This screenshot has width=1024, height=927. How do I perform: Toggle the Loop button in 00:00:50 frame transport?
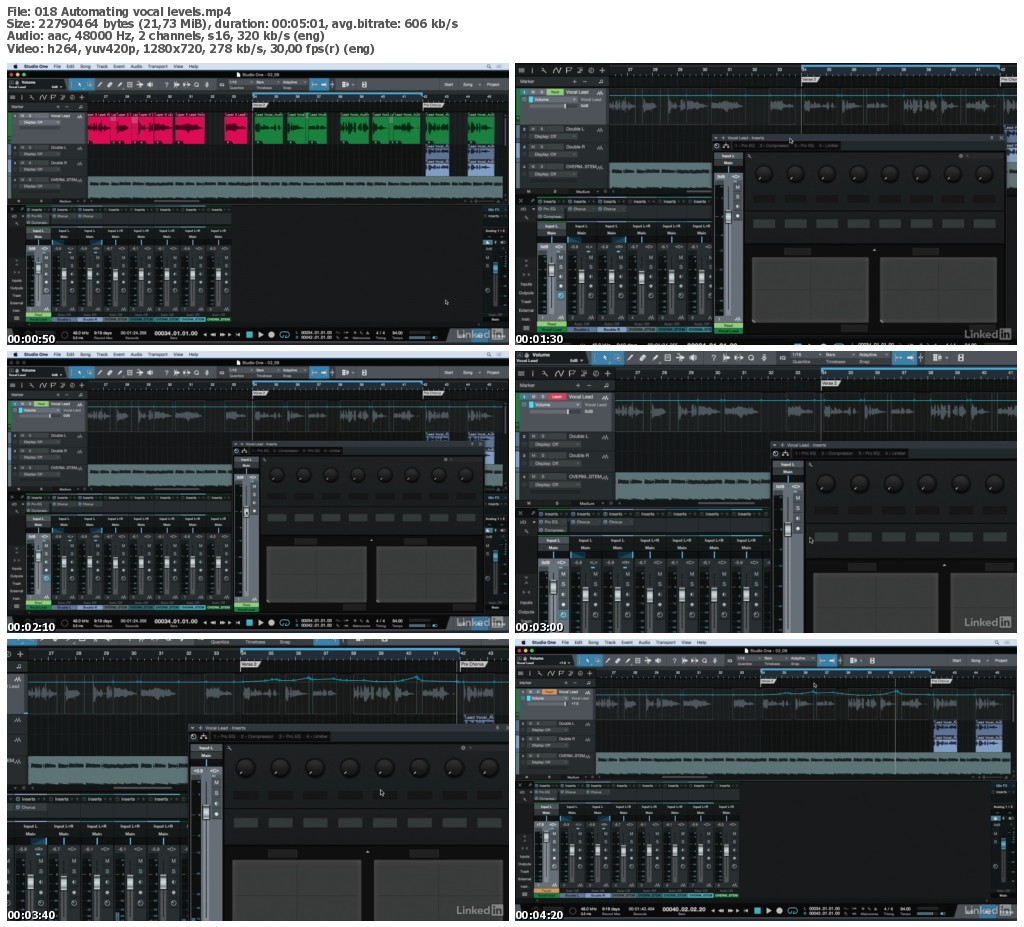pos(285,334)
